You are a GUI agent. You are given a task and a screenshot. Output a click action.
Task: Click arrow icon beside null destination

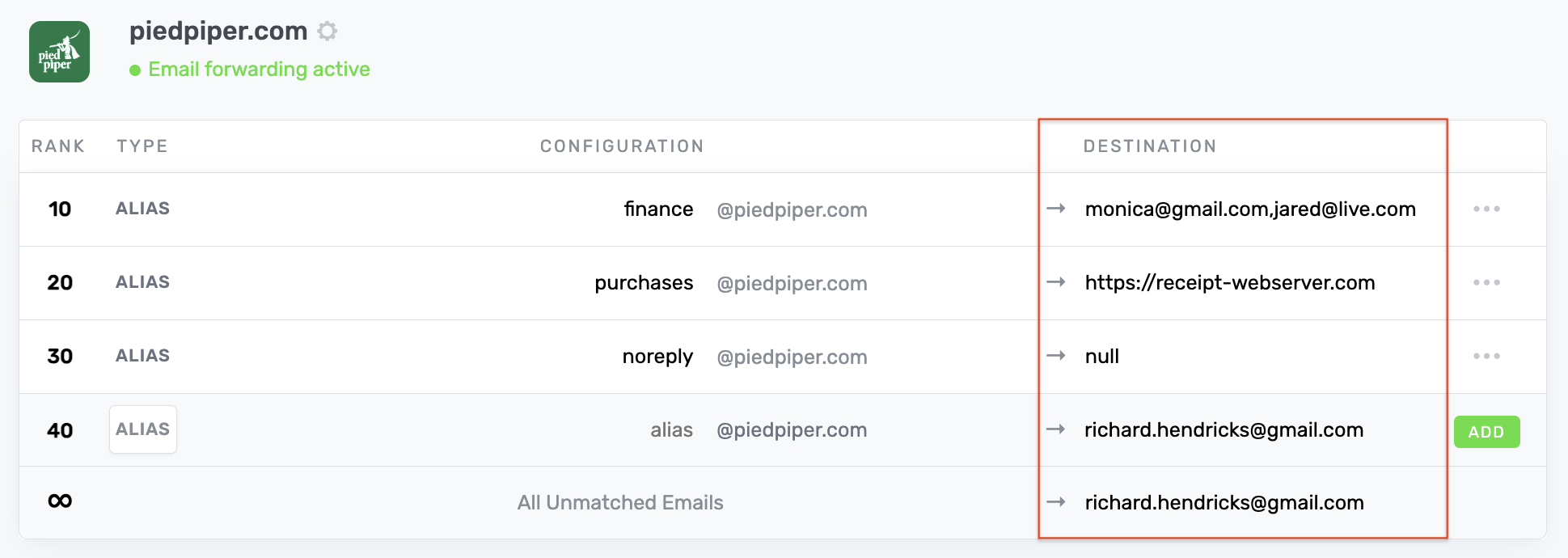pos(1055,356)
